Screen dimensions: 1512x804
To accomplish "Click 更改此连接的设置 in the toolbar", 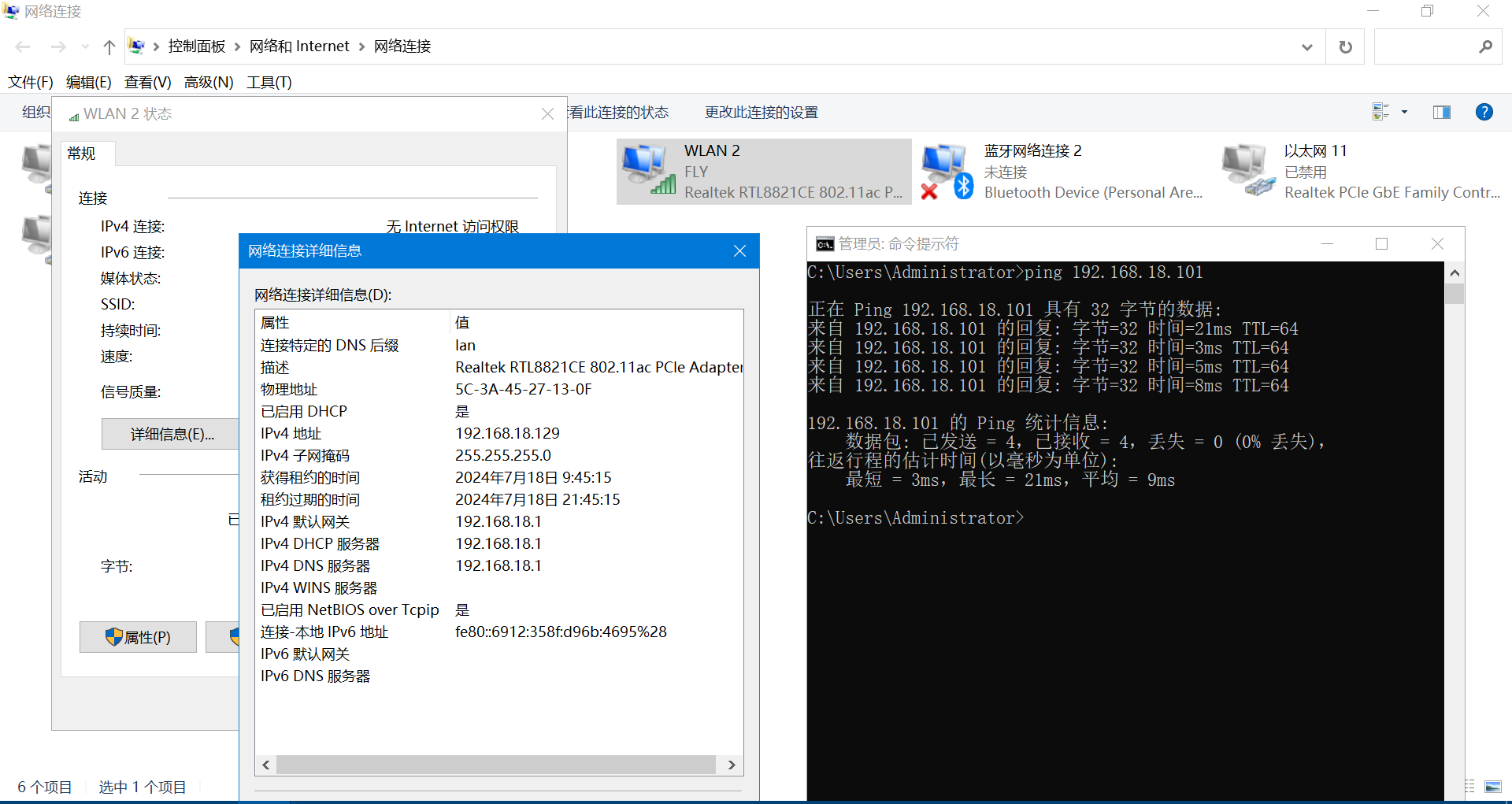I will [x=761, y=113].
